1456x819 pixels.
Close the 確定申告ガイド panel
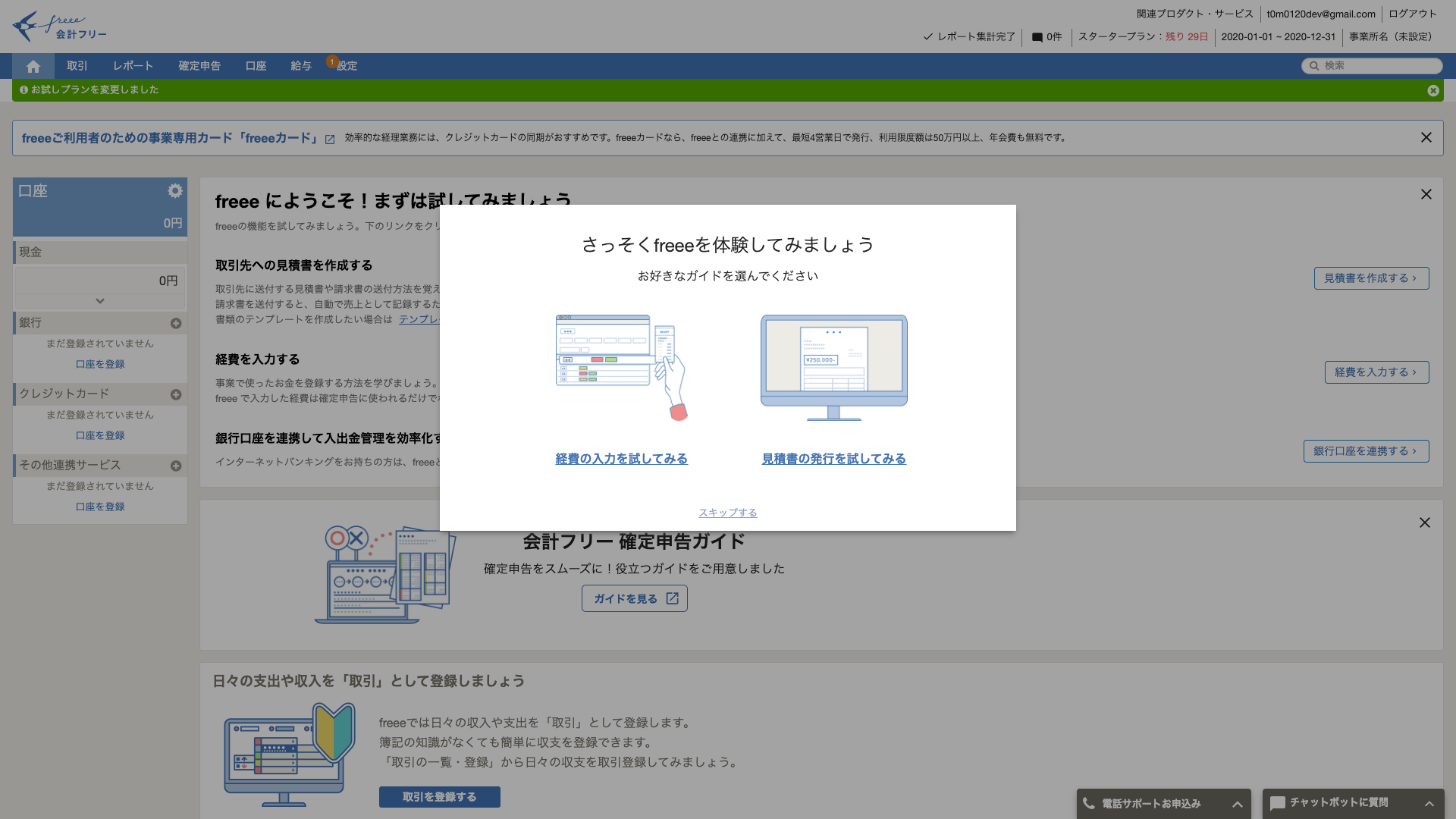coord(1424,522)
